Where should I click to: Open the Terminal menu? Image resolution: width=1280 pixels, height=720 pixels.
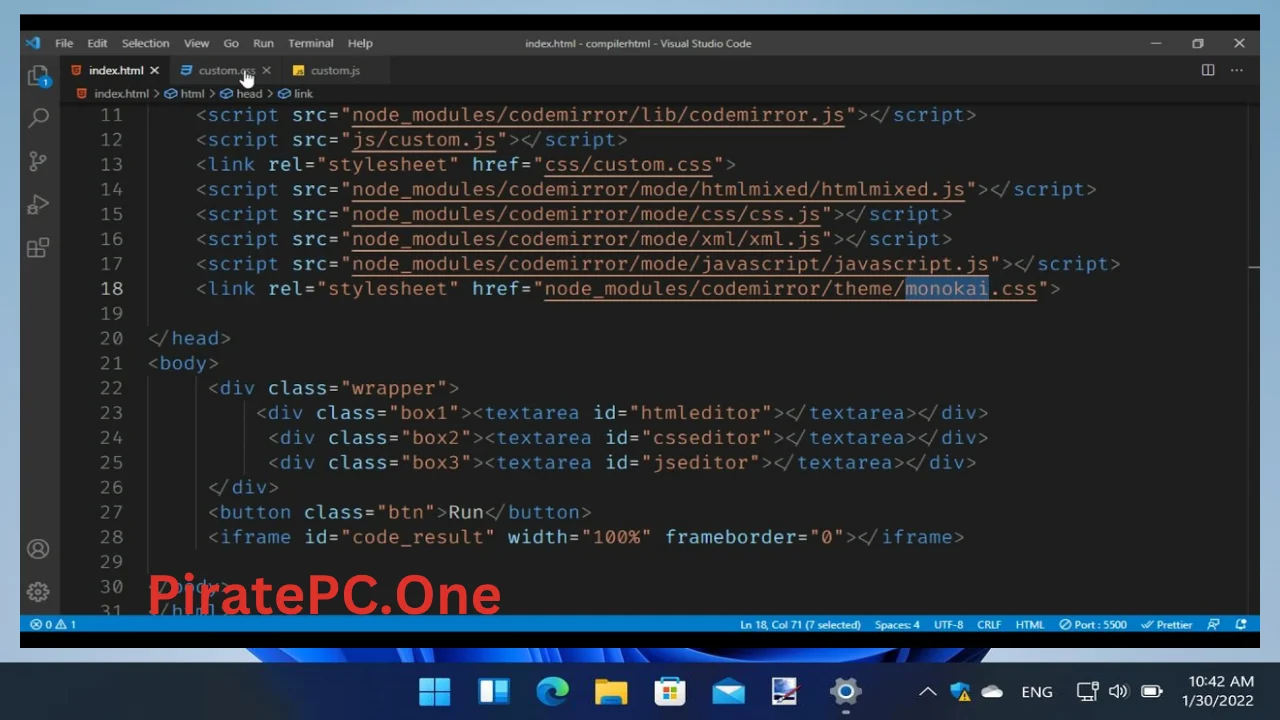[311, 43]
